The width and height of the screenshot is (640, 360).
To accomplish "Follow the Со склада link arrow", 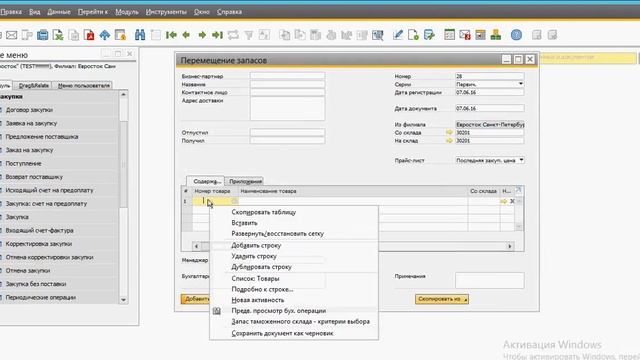I will tap(449, 132).
